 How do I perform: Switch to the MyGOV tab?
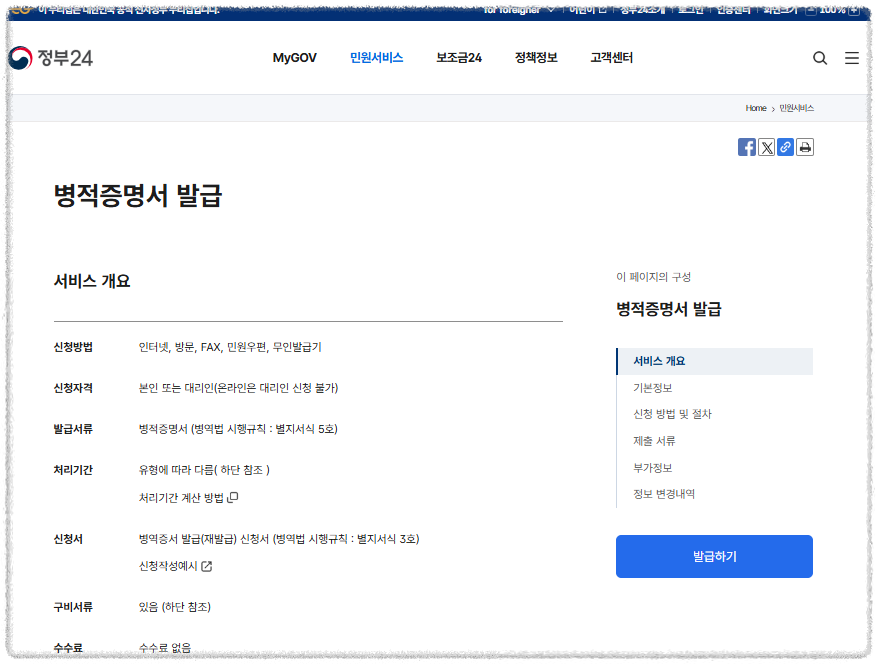(293, 58)
